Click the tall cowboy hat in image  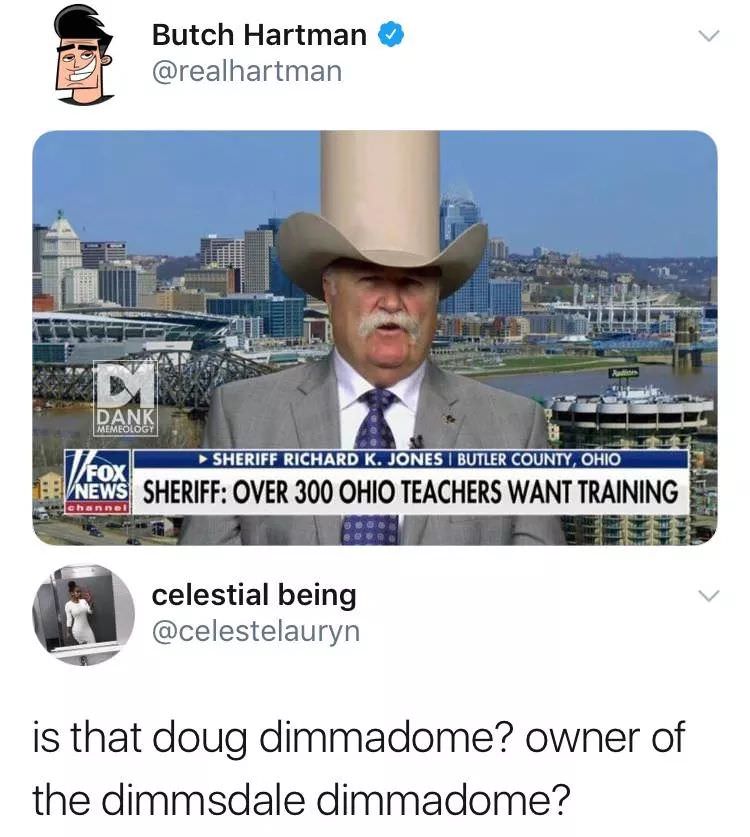(x=382, y=214)
